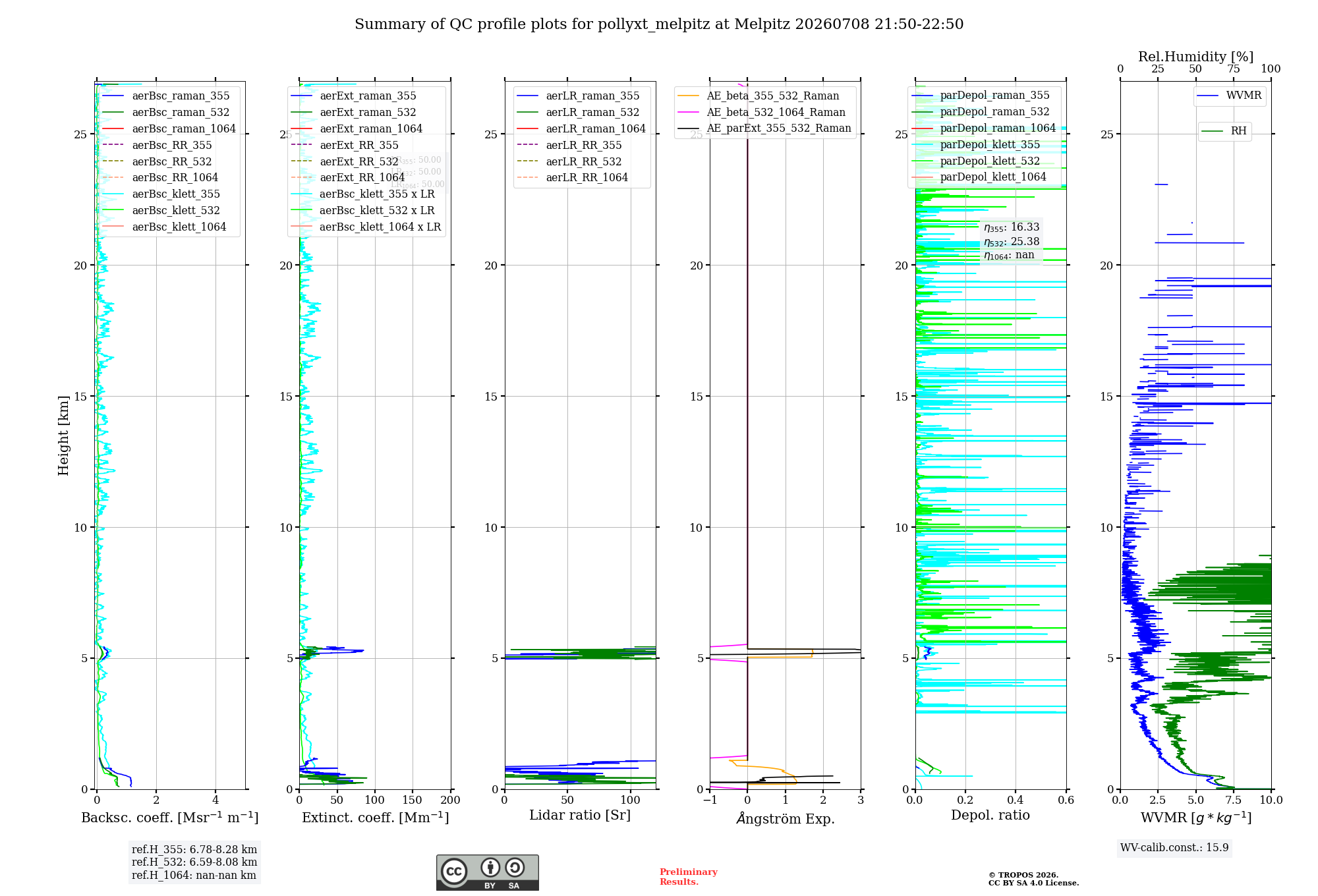This screenshot has height=896, width=1318.
Task: Select the aerLR_RR_1064 legend entry
Action: [x=572, y=178]
